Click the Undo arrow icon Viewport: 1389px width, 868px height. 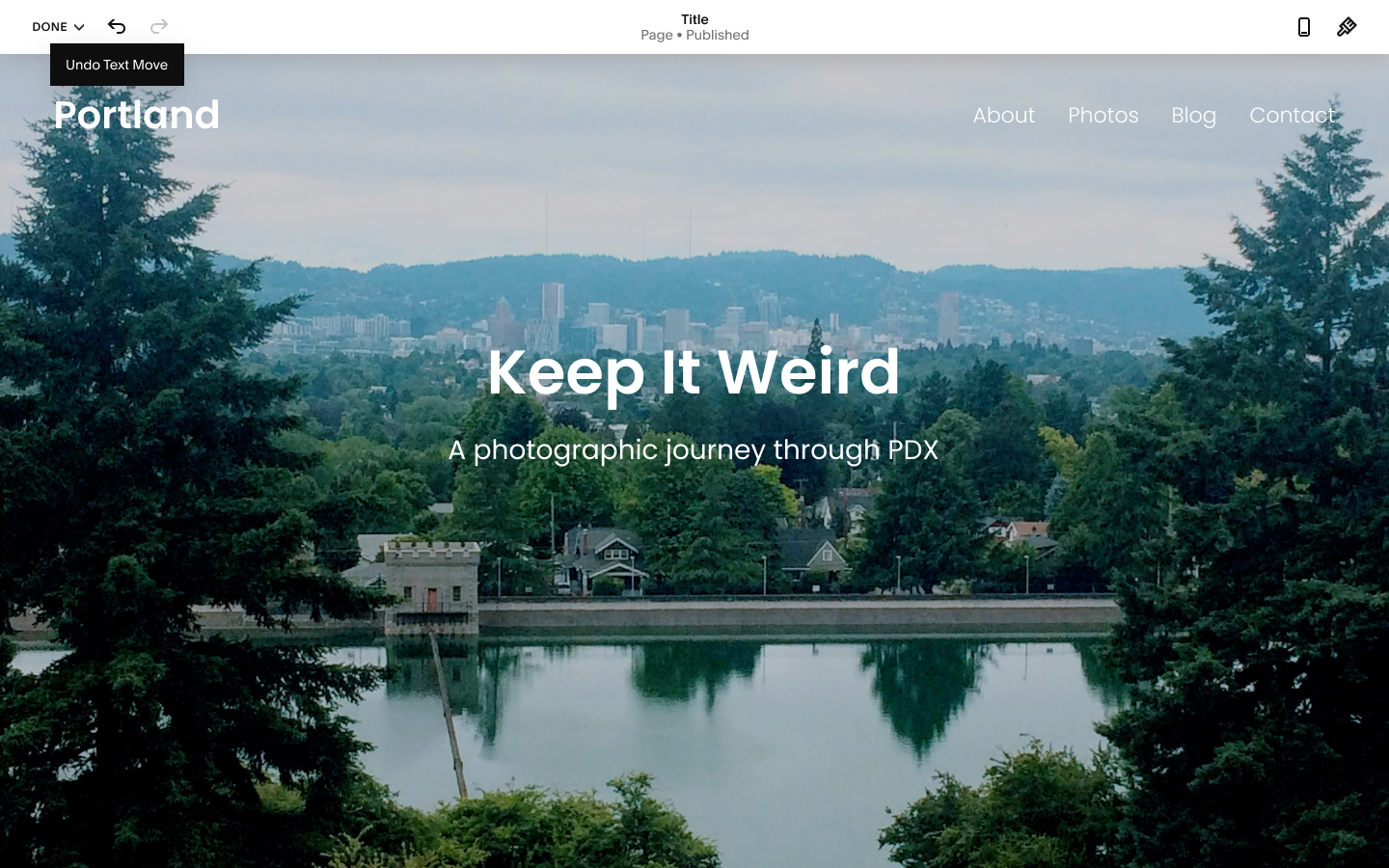coord(117,27)
